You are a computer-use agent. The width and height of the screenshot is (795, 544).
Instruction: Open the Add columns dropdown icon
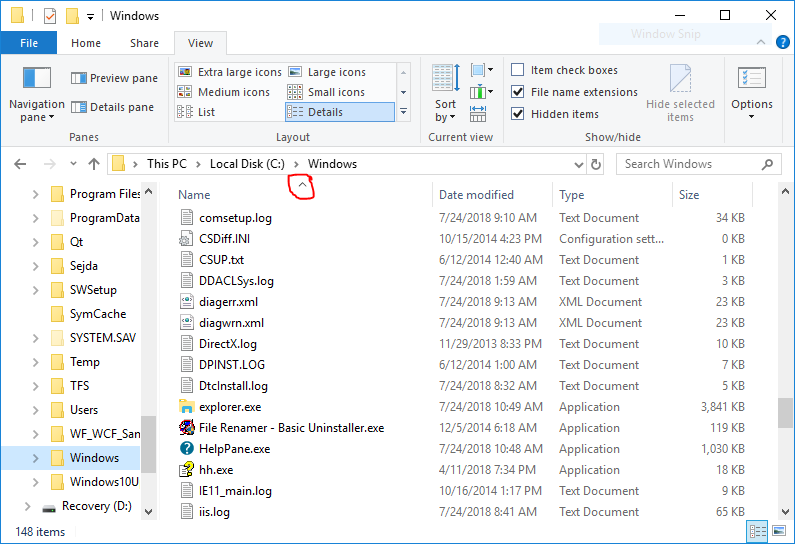482,92
